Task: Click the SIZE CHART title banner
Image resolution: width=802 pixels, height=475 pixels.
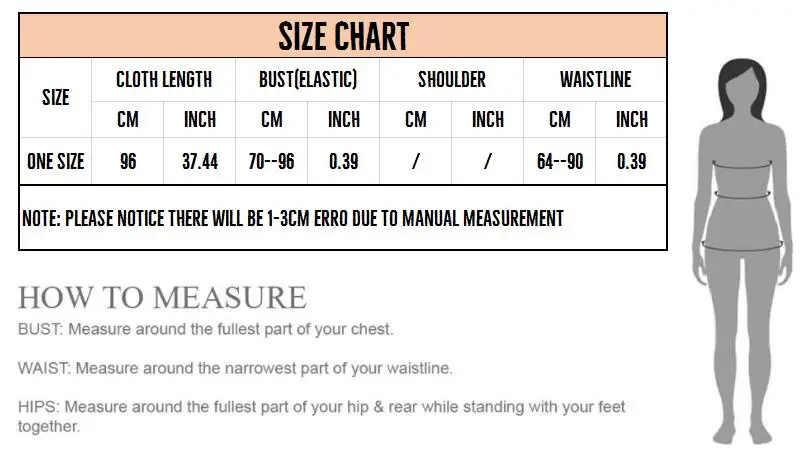Action: (343, 36)
